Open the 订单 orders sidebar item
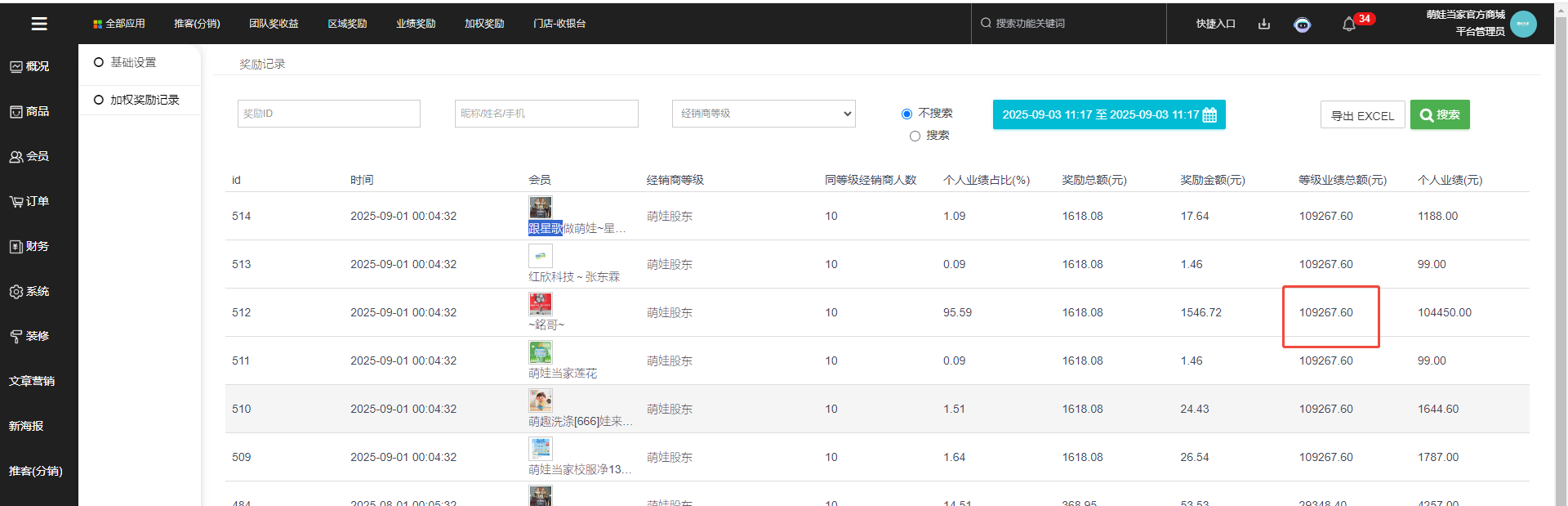The width and height of the screenshot is (1568, 506). [30, 201]
